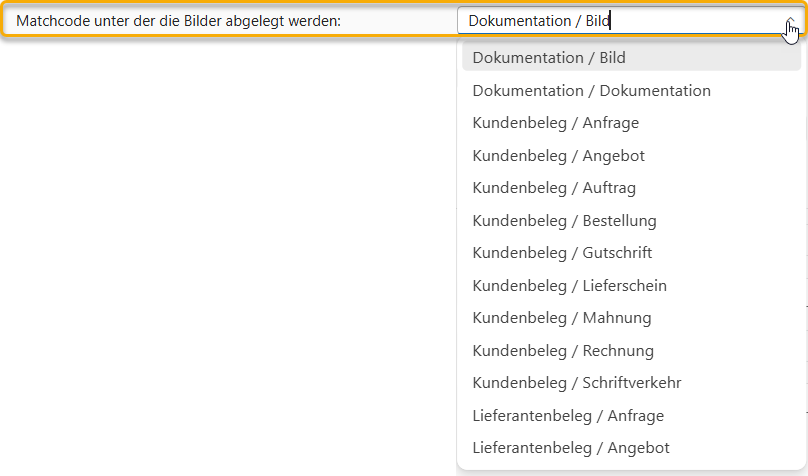Pick the "Kundenbeleg / Gutschrift" entry
The height and width of the screenshot is (476, 808).
(562, 253)
